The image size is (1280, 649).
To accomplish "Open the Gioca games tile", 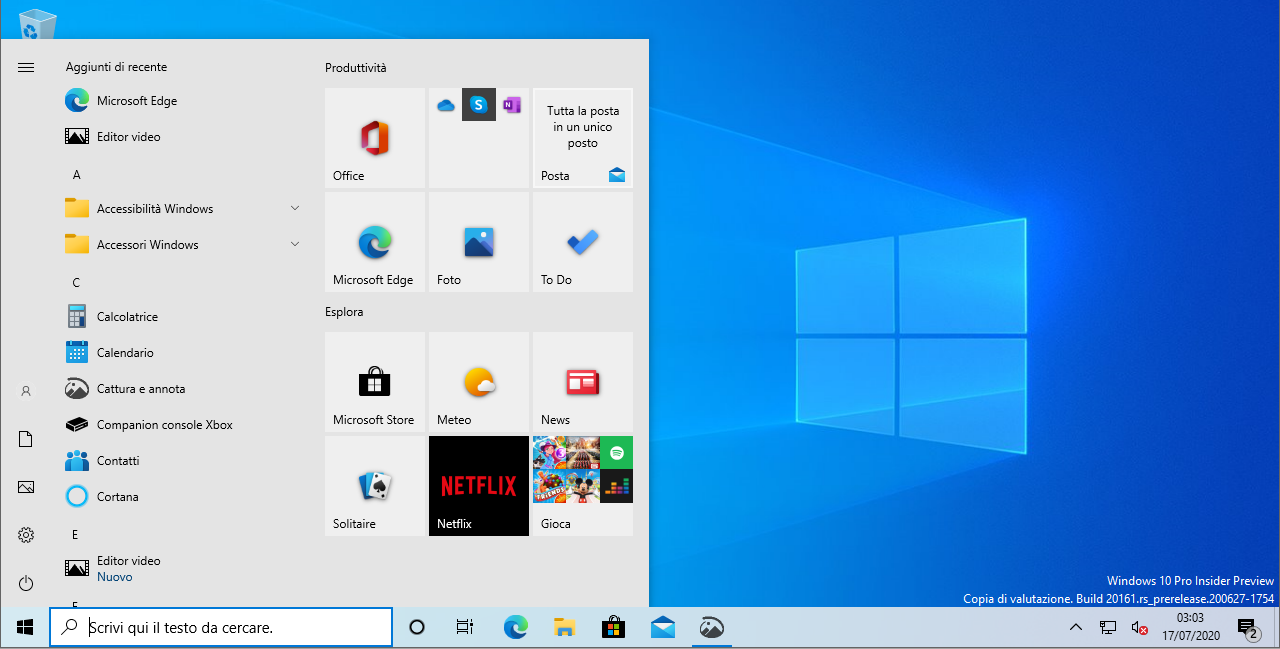I will pyautogui.click(x=583, y=486).
